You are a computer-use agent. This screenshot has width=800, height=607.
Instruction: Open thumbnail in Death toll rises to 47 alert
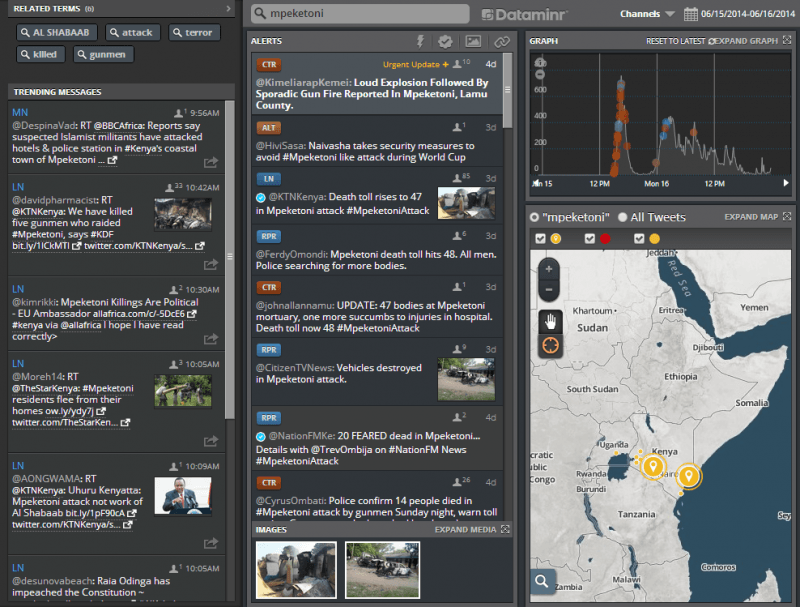(x=466, y=204)
